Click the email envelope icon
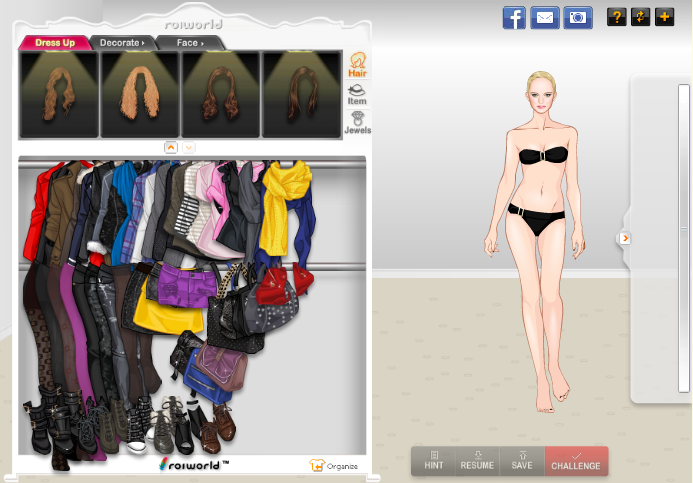The height and width of the screenshot is (483, 693). point(545,17)
